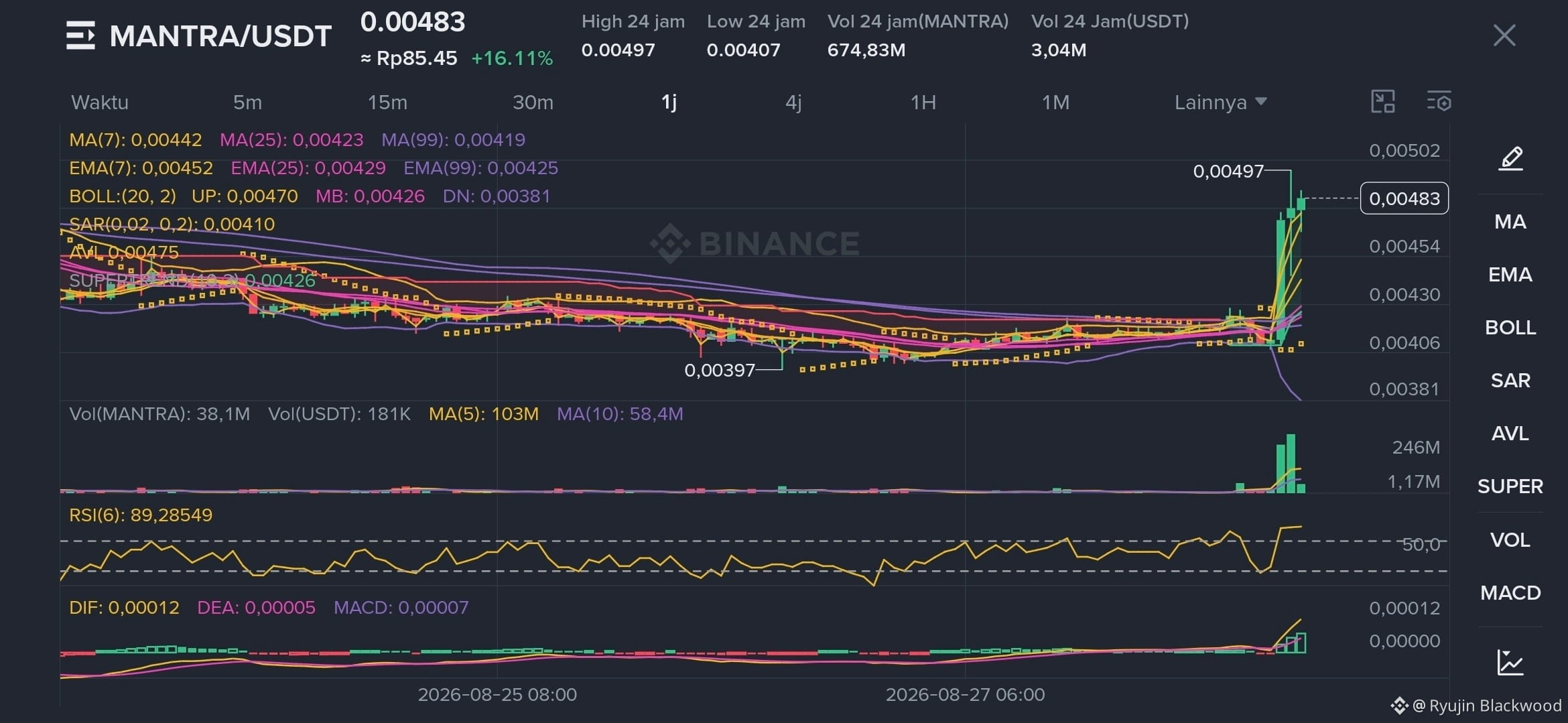
Task: Click the RSI(6): 89,28549 label
Action: pyautogui.click(x=141, y=515)
